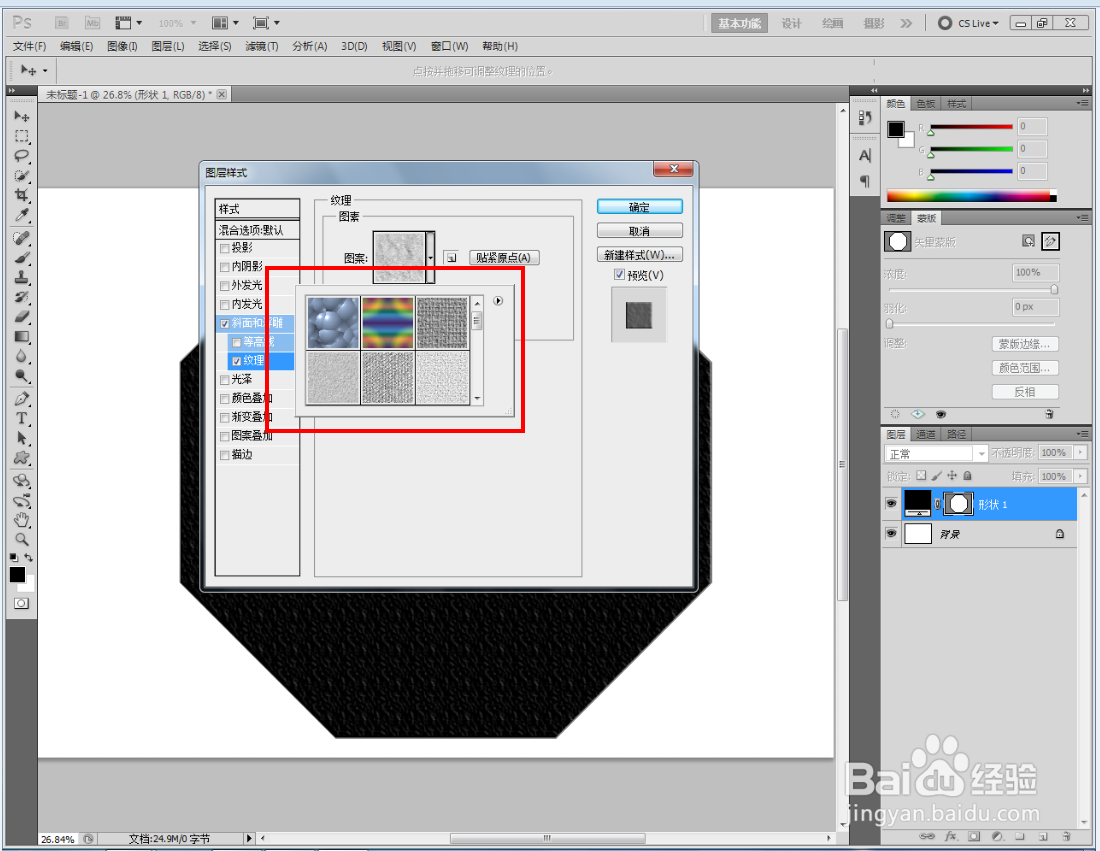Viewport: 1100px width, 851px height.
Task: Click the 确定 OK button
Action: [639, 207]
